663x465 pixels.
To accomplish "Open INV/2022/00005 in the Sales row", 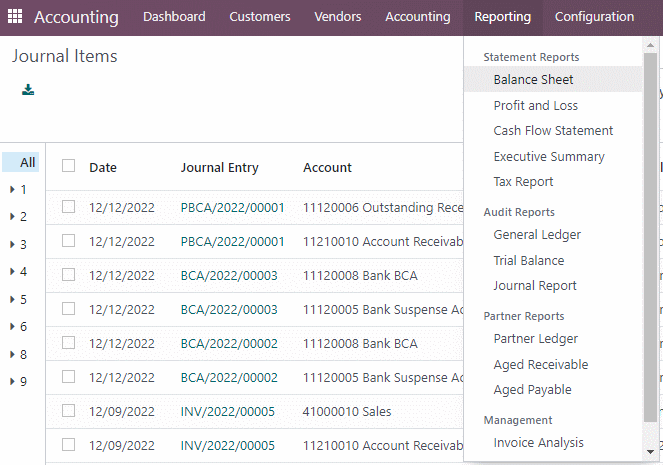I will tap(227, 411).
